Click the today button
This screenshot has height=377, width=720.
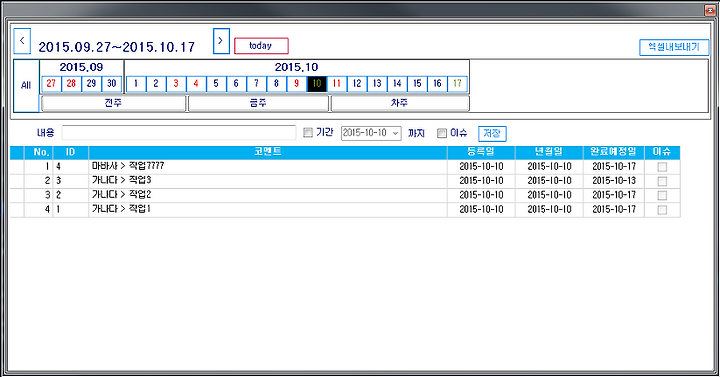(x=261, y=46)
